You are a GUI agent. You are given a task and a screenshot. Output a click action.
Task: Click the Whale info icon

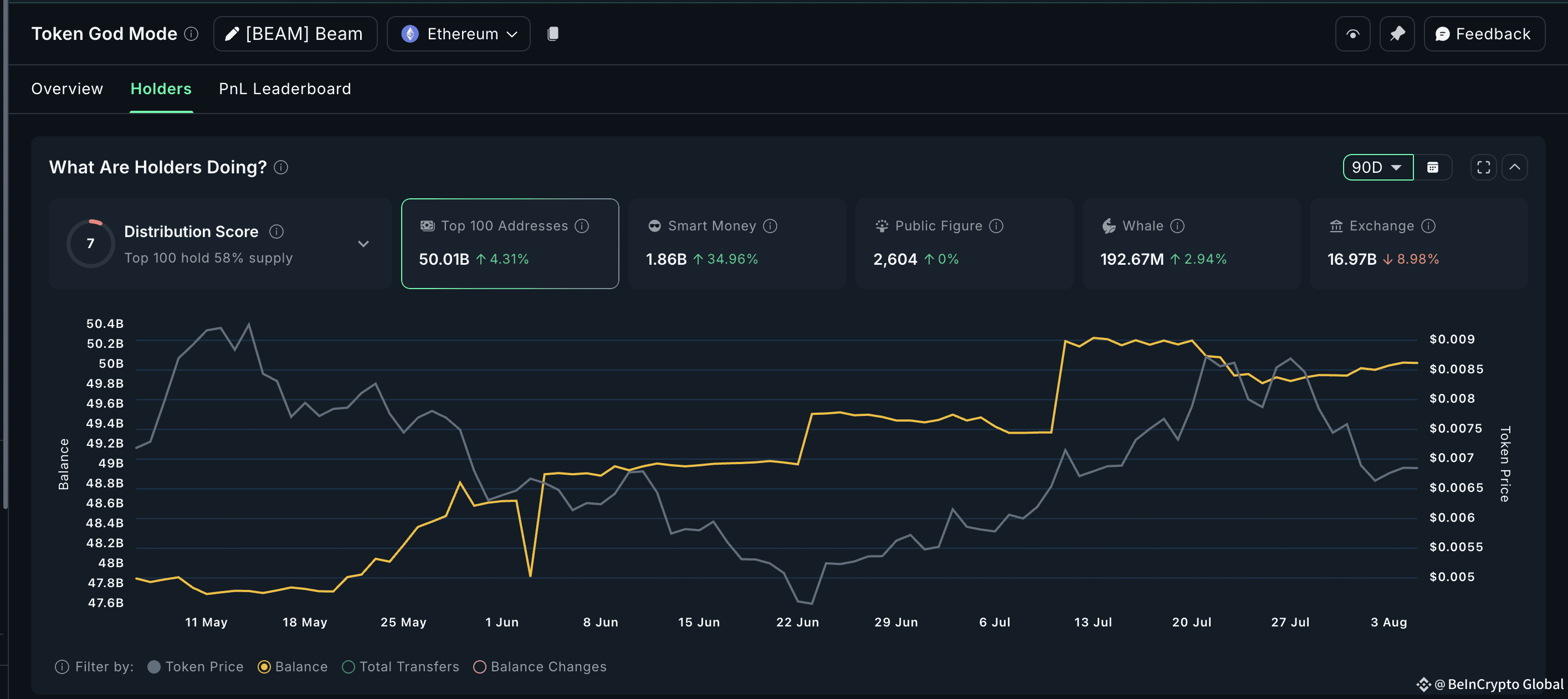pos(1177,227)
